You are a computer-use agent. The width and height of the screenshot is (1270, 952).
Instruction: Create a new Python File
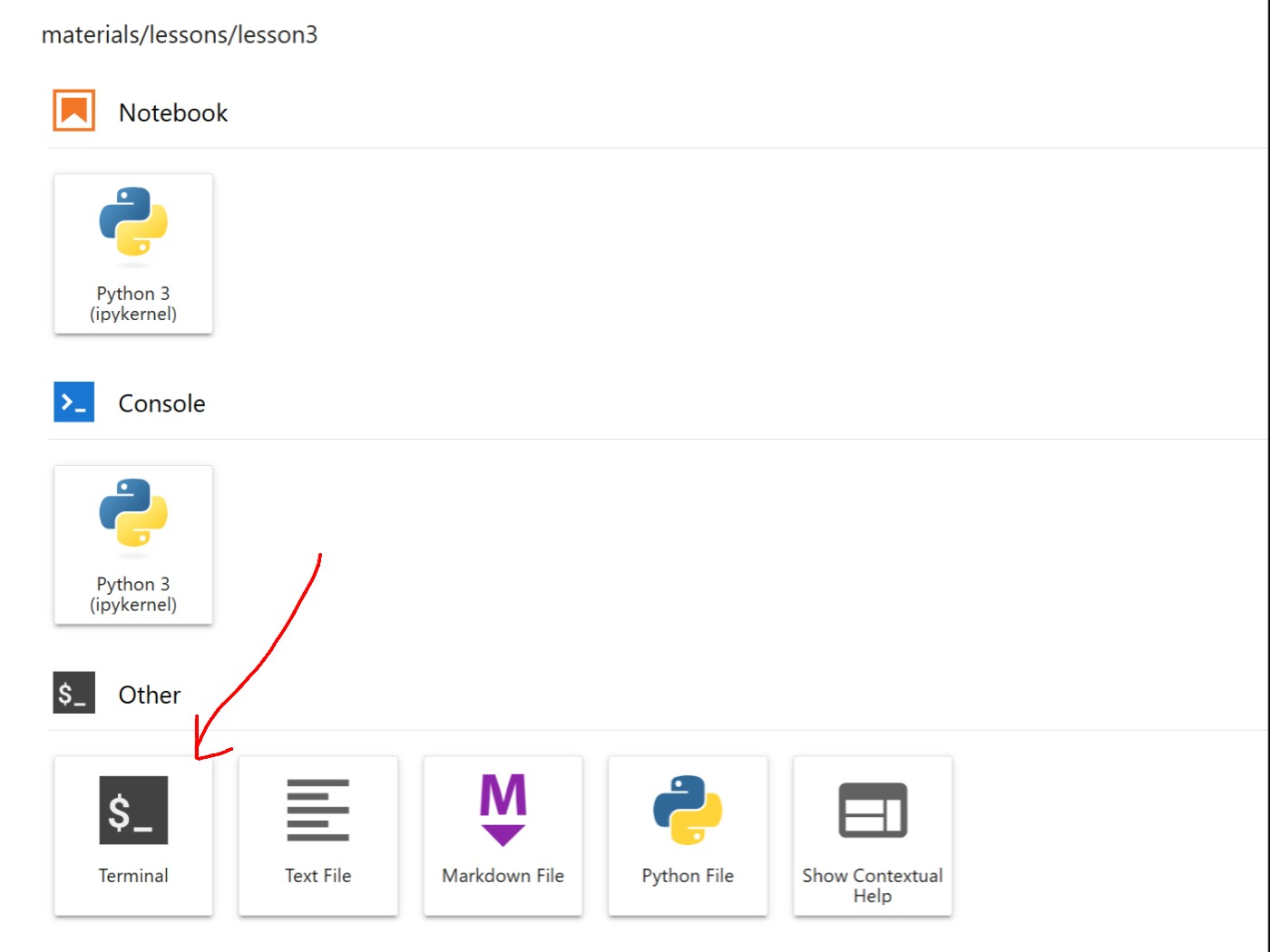688,836
